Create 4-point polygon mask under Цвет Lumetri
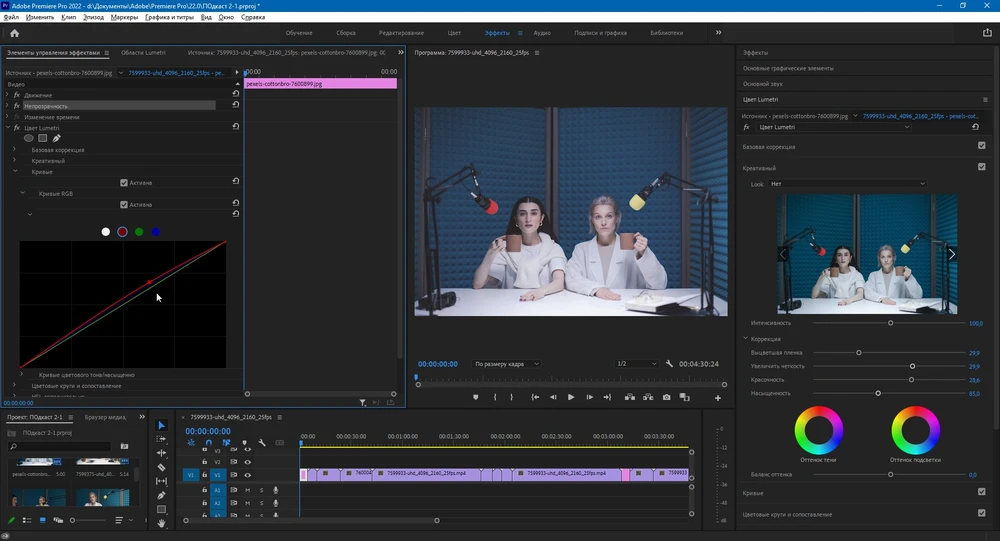 [x=43, y=138]
